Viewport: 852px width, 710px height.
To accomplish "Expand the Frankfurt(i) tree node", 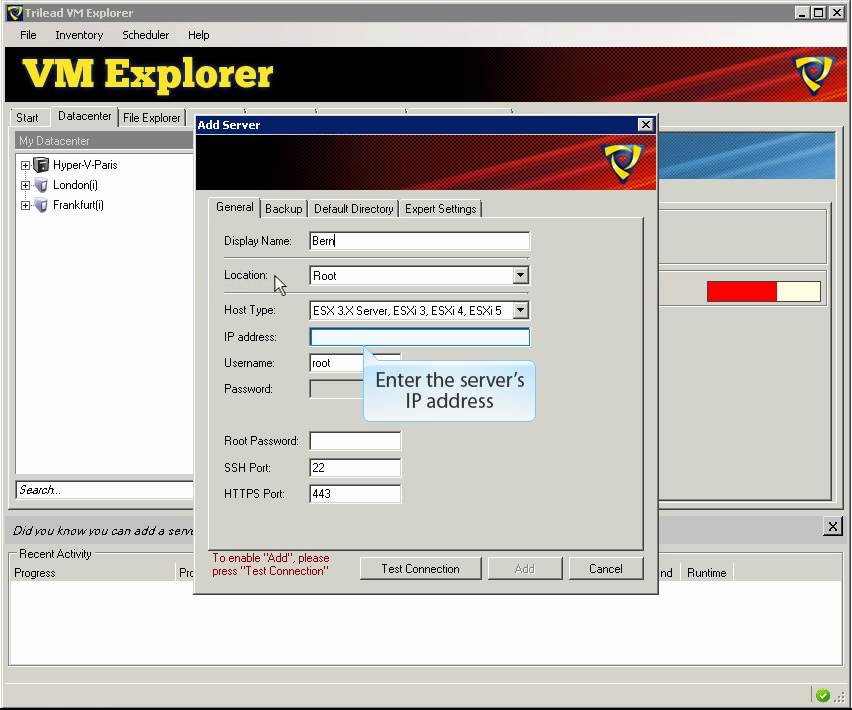I will [x=25, y=205].
